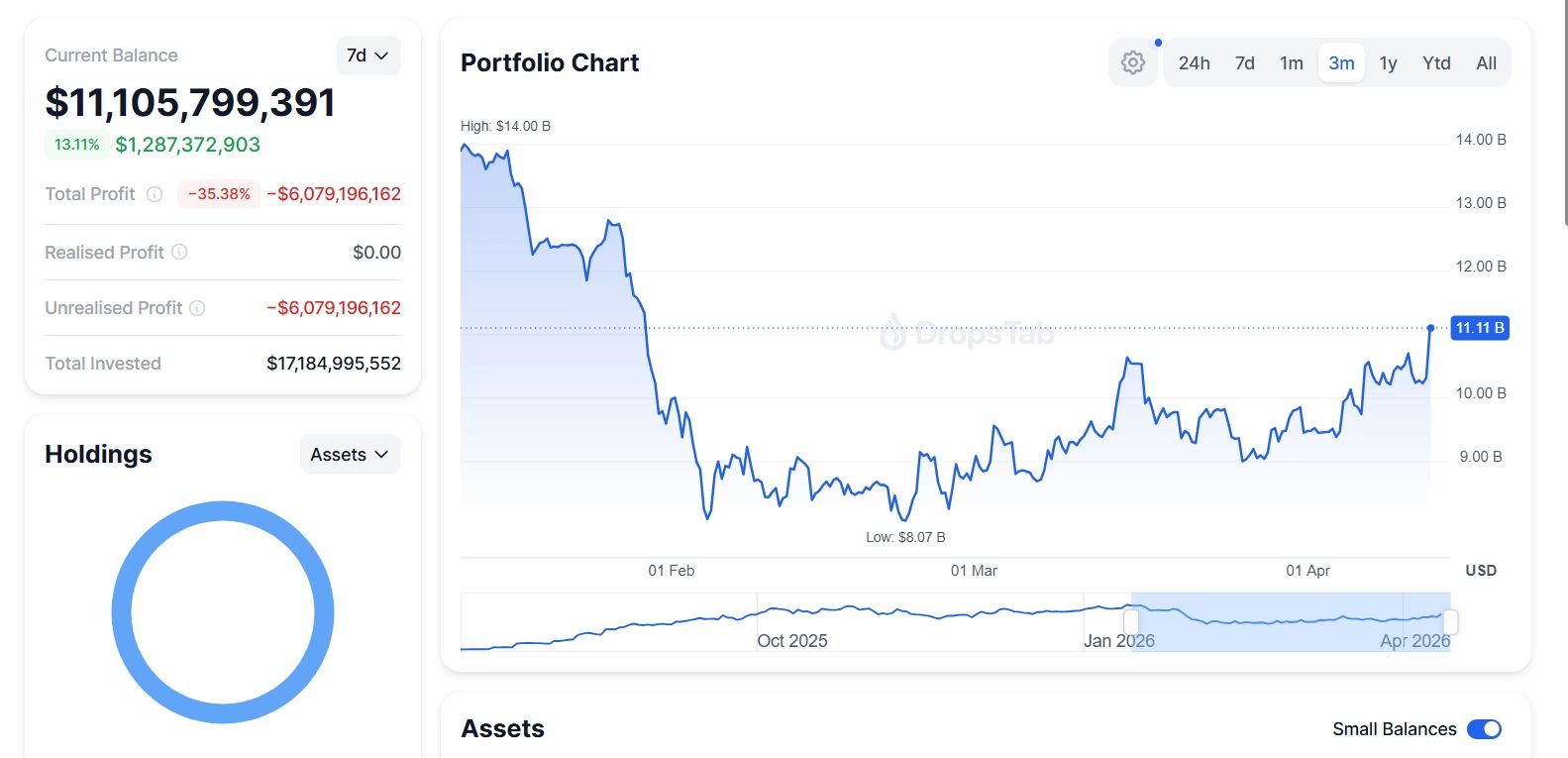Click the Total Profit info icon
The image size is (1568, 758).
[x=155, y=194]
